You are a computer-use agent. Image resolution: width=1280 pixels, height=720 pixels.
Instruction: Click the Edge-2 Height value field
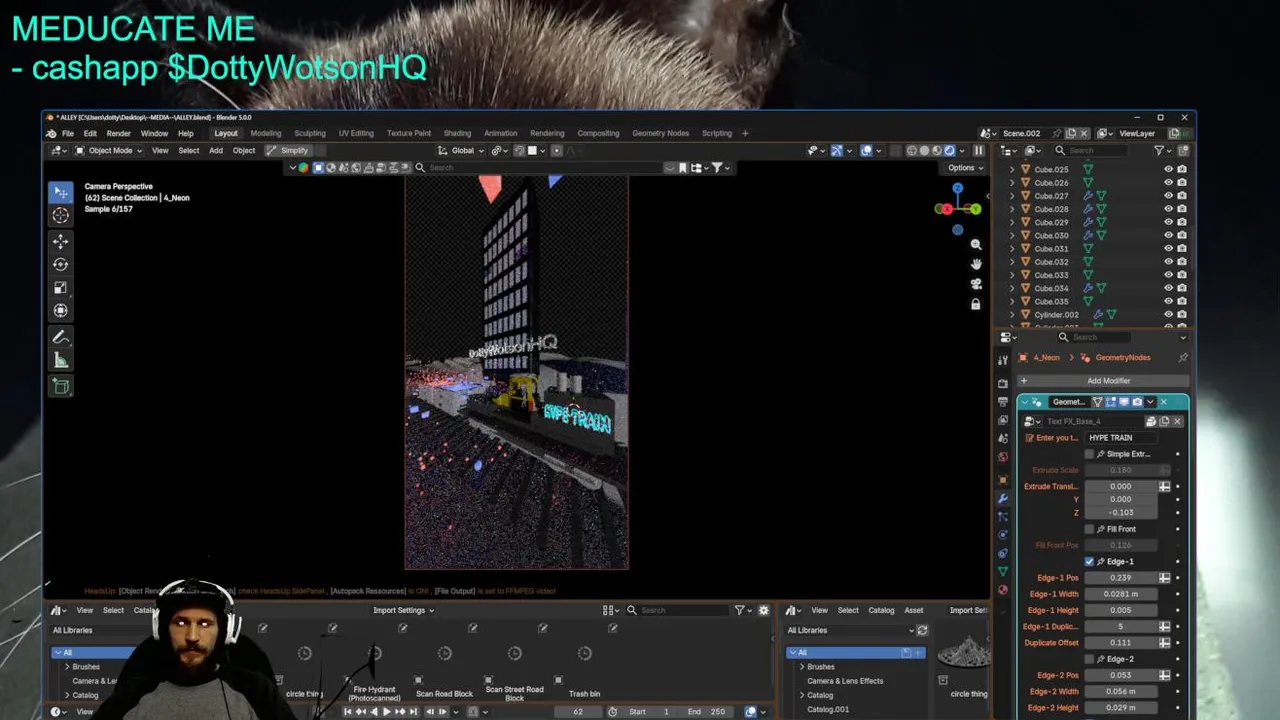pos(1120,708)
